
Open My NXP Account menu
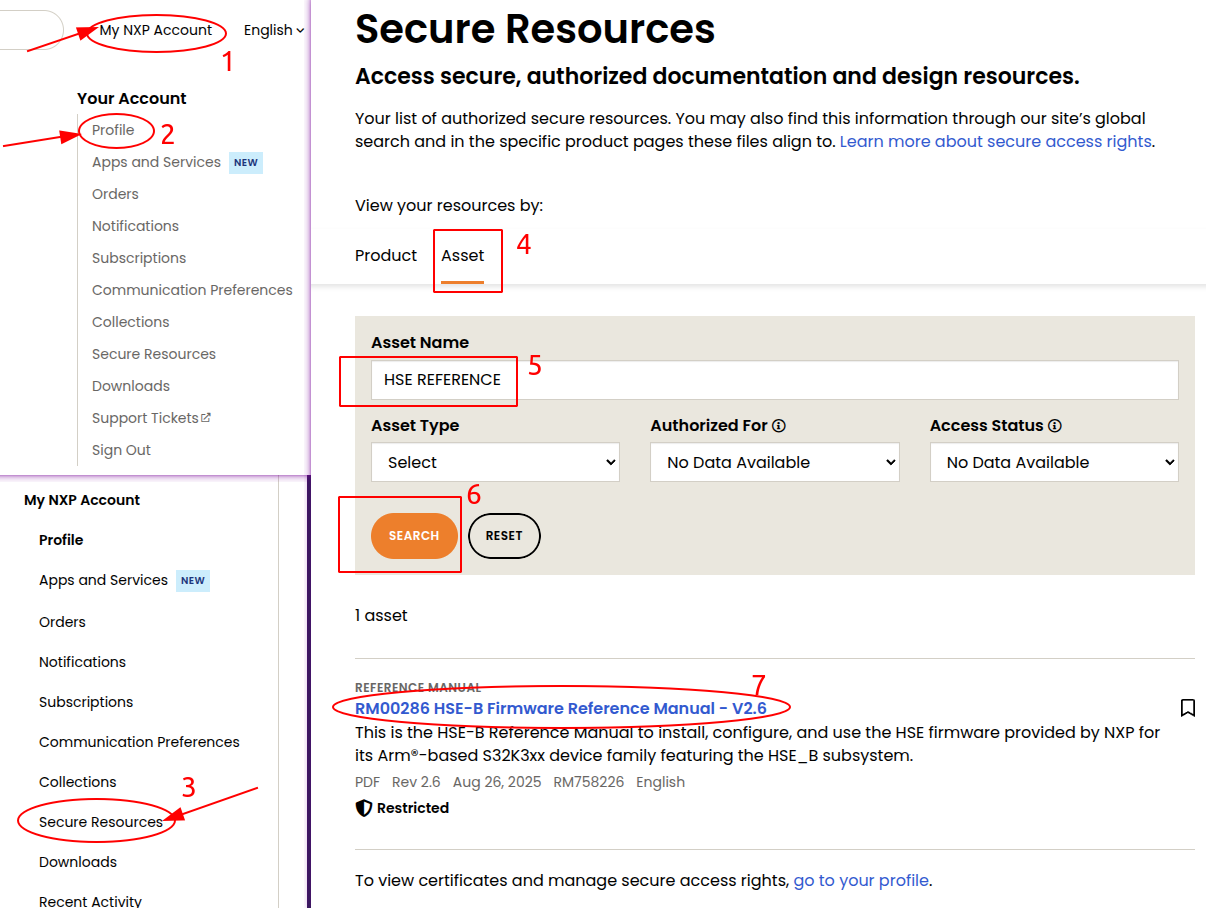[x=156, y=30]
